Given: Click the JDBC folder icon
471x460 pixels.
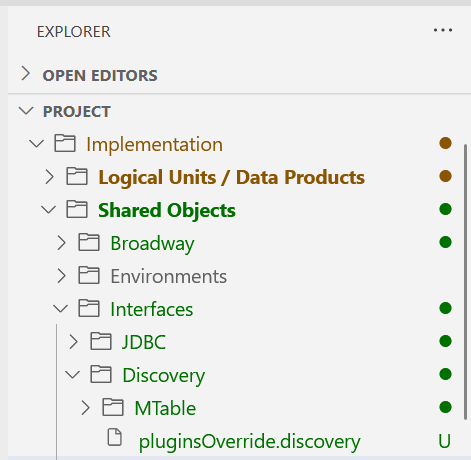Looking at the screenshot, I should [101, 341].
